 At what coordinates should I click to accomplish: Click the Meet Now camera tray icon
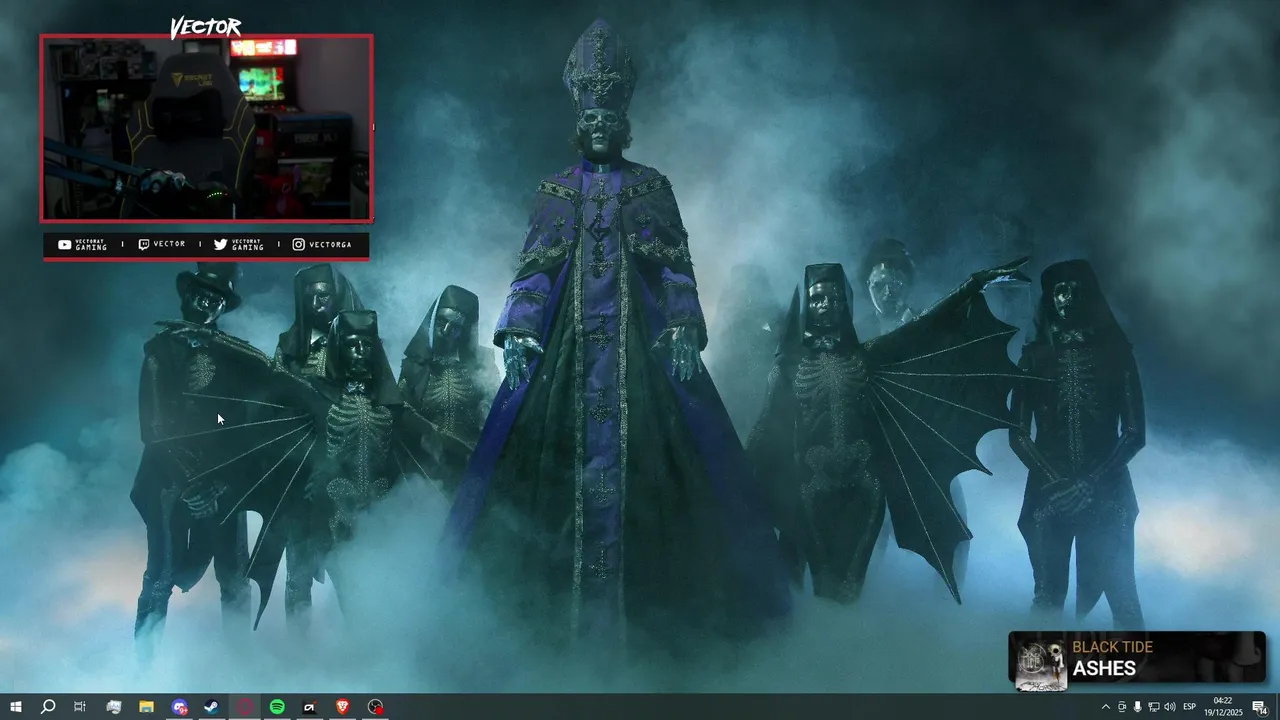click(x=1121, y=707)
